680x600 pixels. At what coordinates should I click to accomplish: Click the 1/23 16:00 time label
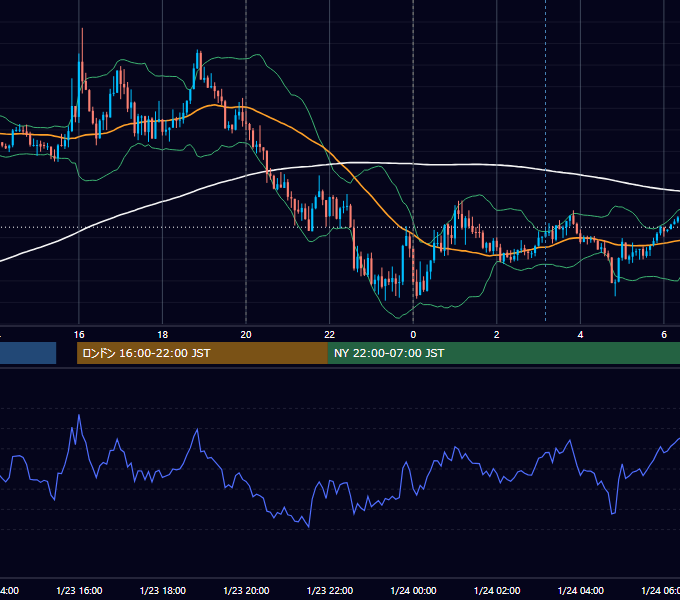coord(79,590)
